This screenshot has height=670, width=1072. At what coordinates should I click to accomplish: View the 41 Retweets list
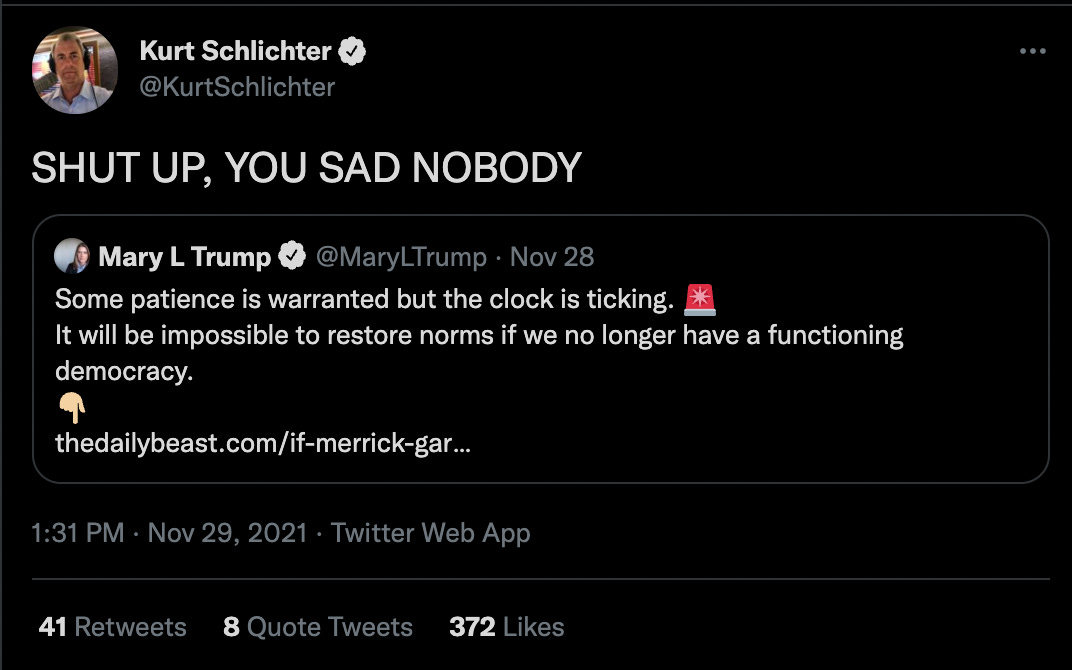click(112, 627)
